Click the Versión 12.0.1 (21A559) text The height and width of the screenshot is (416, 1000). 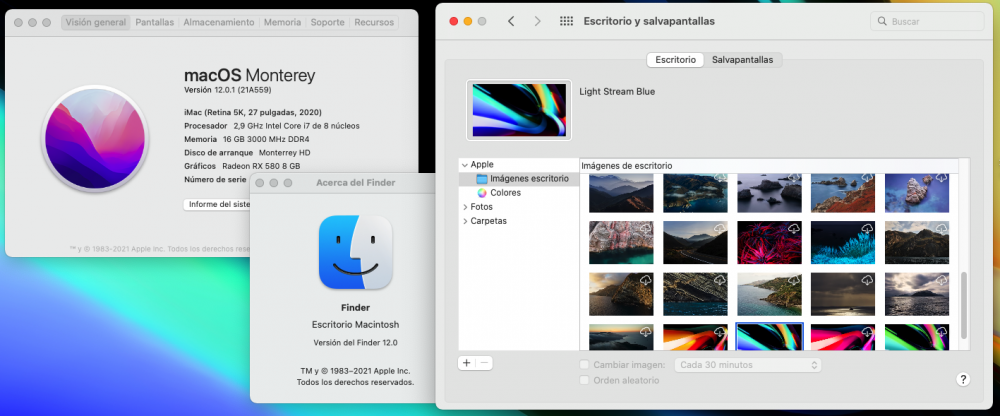coord(228,90)
